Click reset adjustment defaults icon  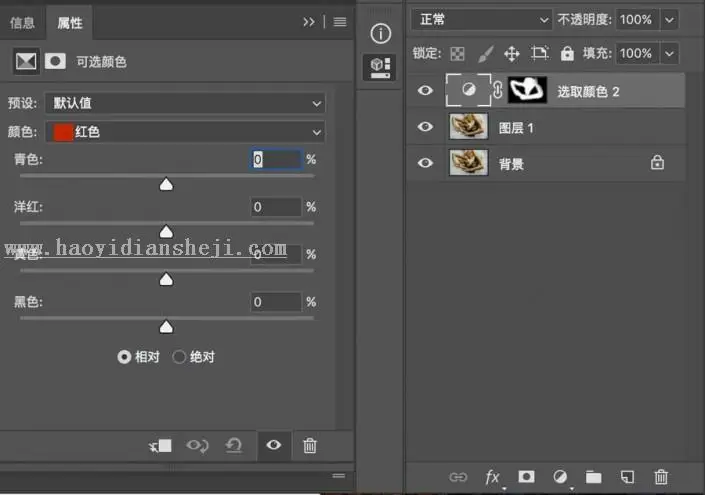coord(234,446)
